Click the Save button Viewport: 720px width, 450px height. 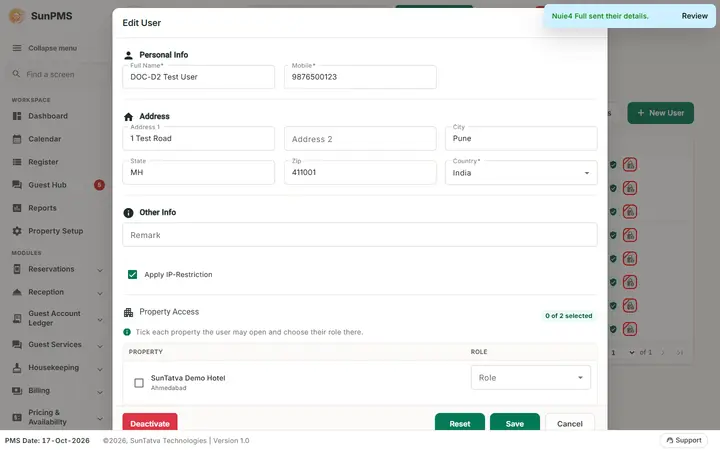[x=515, y=423]
